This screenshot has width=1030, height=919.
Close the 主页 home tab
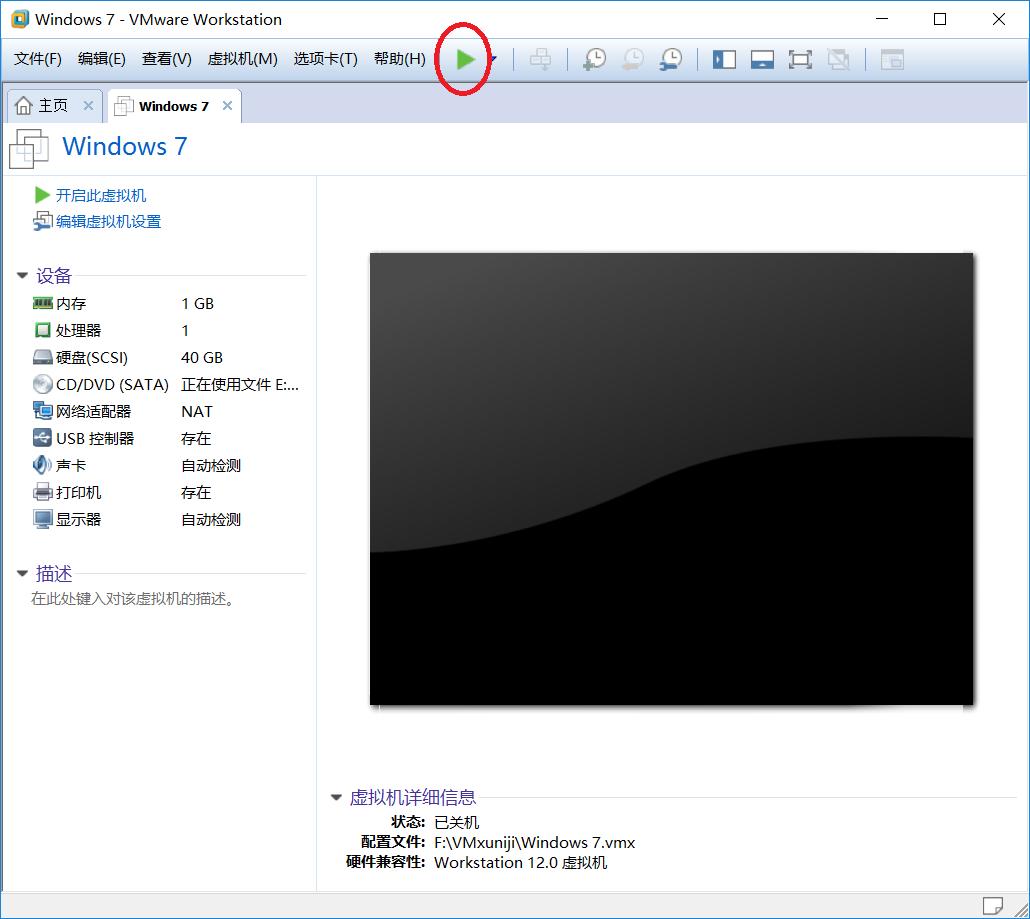point(88,106)
